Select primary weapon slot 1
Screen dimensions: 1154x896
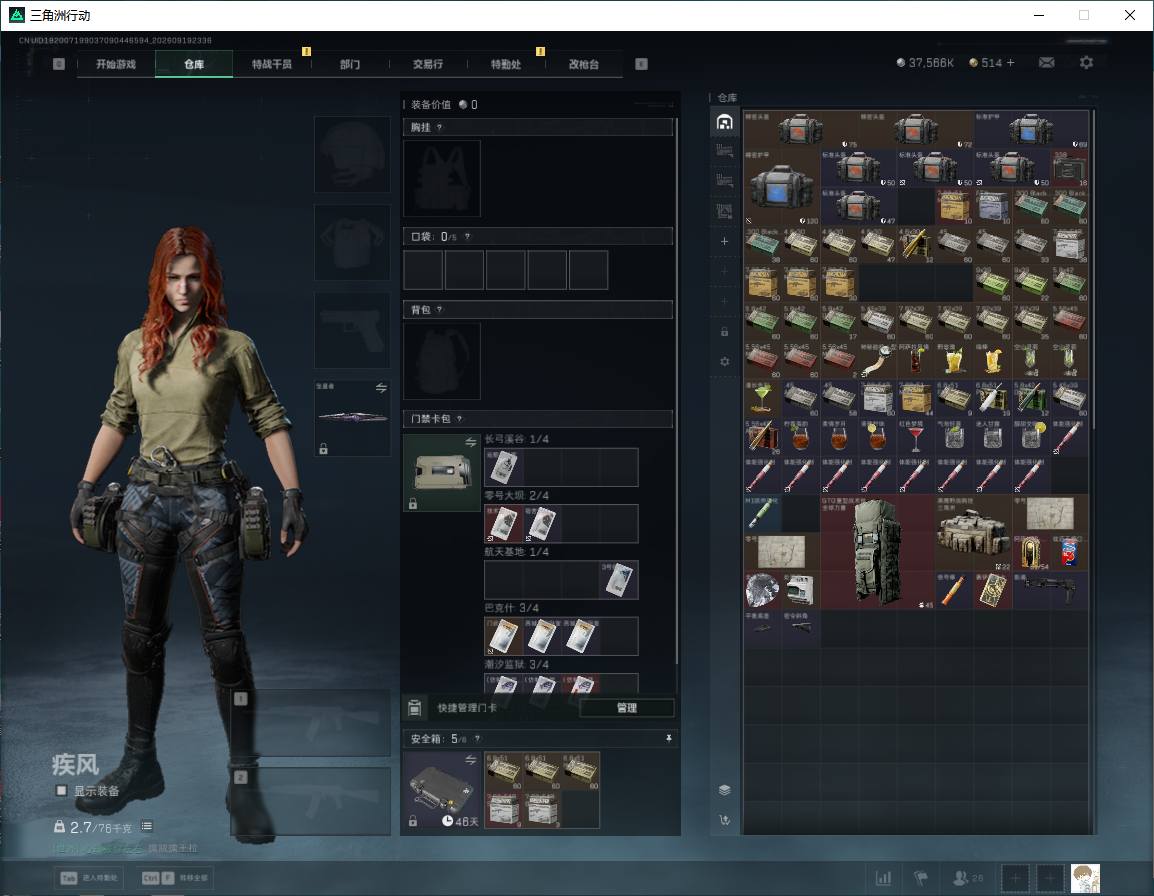311,723
